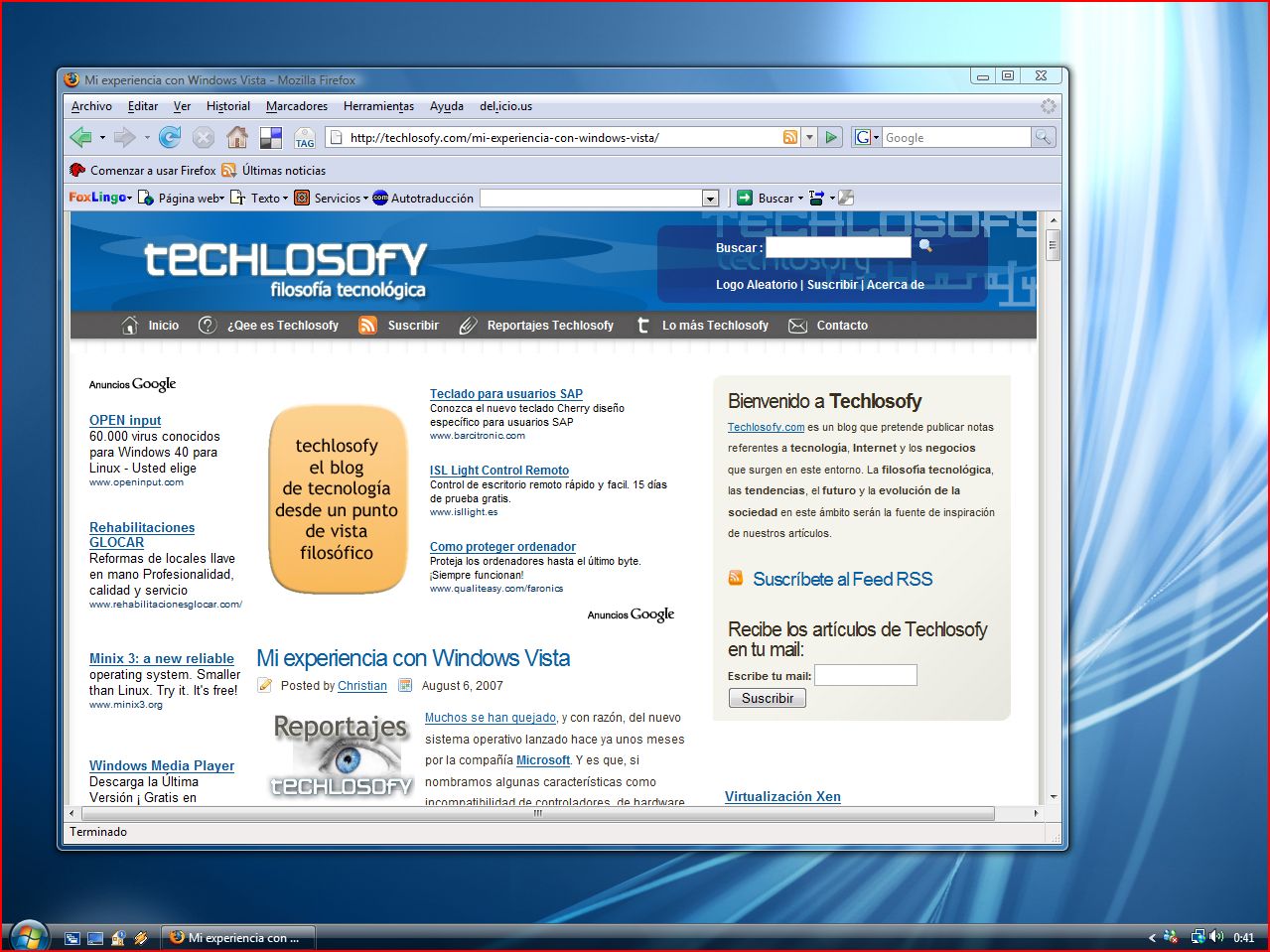This screenshot has width=1270, height=952.
Task: Open the Google search engine selector
Action: click(867, 137)
